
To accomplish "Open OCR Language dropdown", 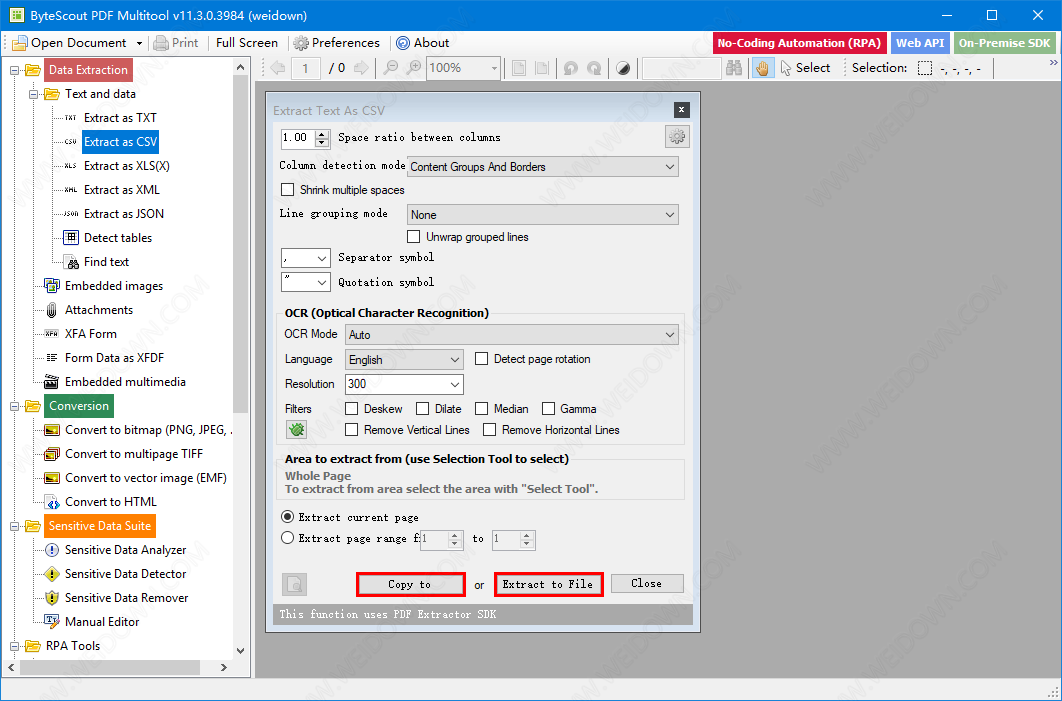I will (404, 360).
